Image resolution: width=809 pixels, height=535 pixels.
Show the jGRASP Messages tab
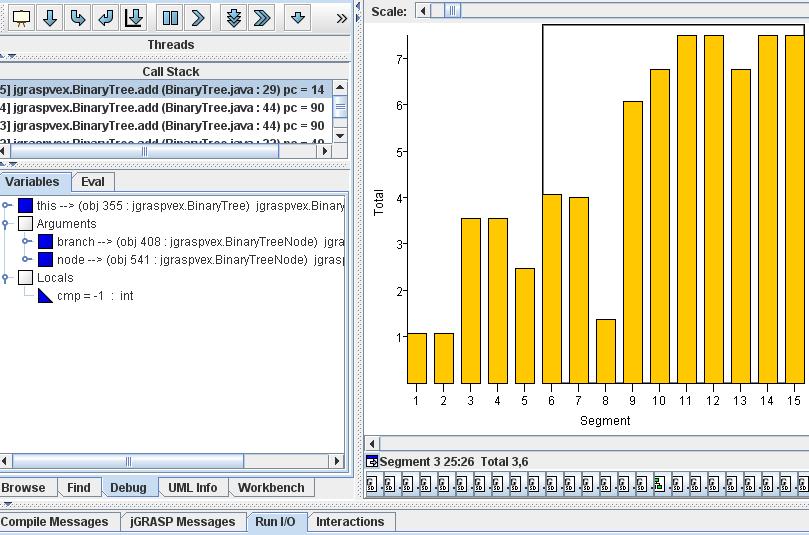coord(183,522)
